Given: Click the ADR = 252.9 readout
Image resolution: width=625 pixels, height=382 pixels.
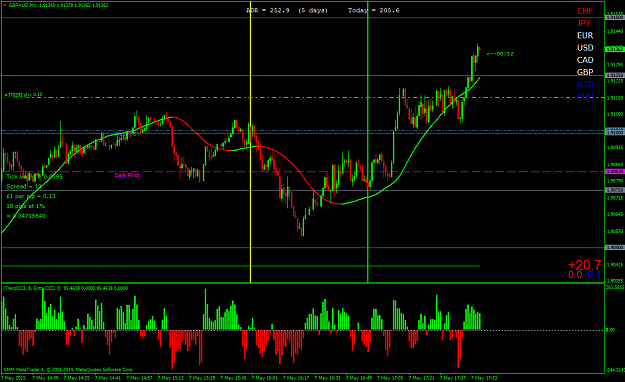Looking at the screenshot, I should coord(267,10).
